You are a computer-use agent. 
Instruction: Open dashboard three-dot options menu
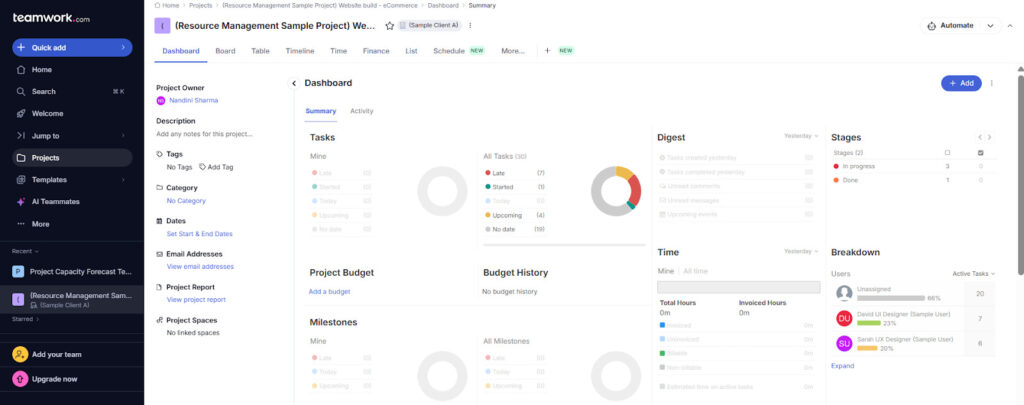991,84
